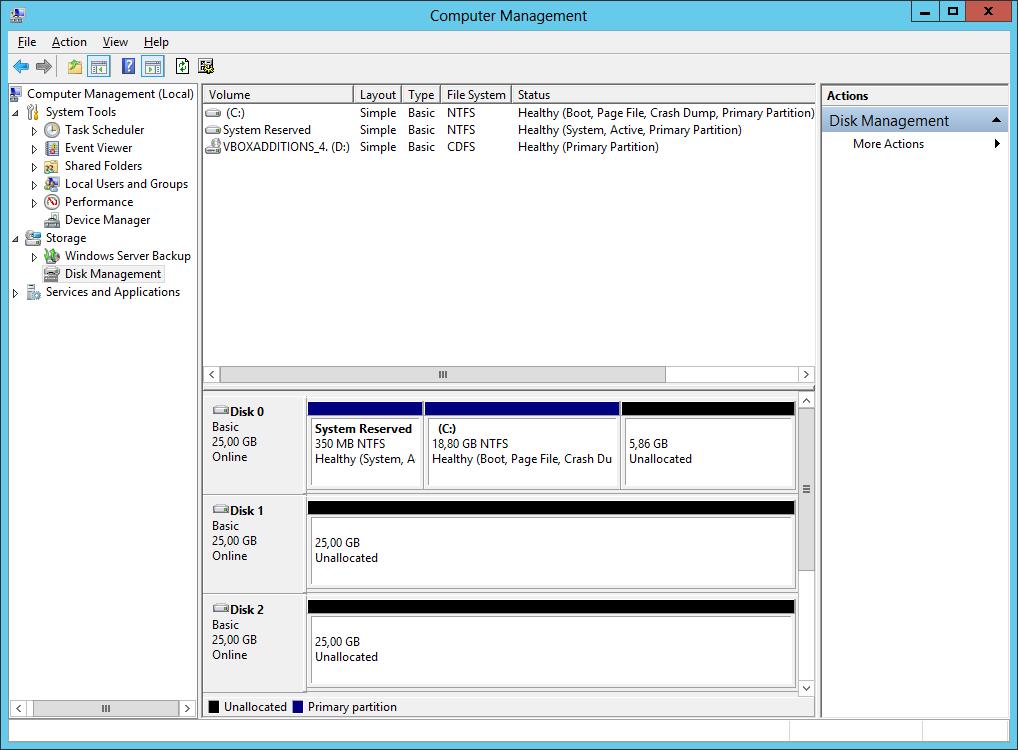The height and width of the screenshot is (750, 1018).
Task: Open the Help menu
Action: pos(156,42)
